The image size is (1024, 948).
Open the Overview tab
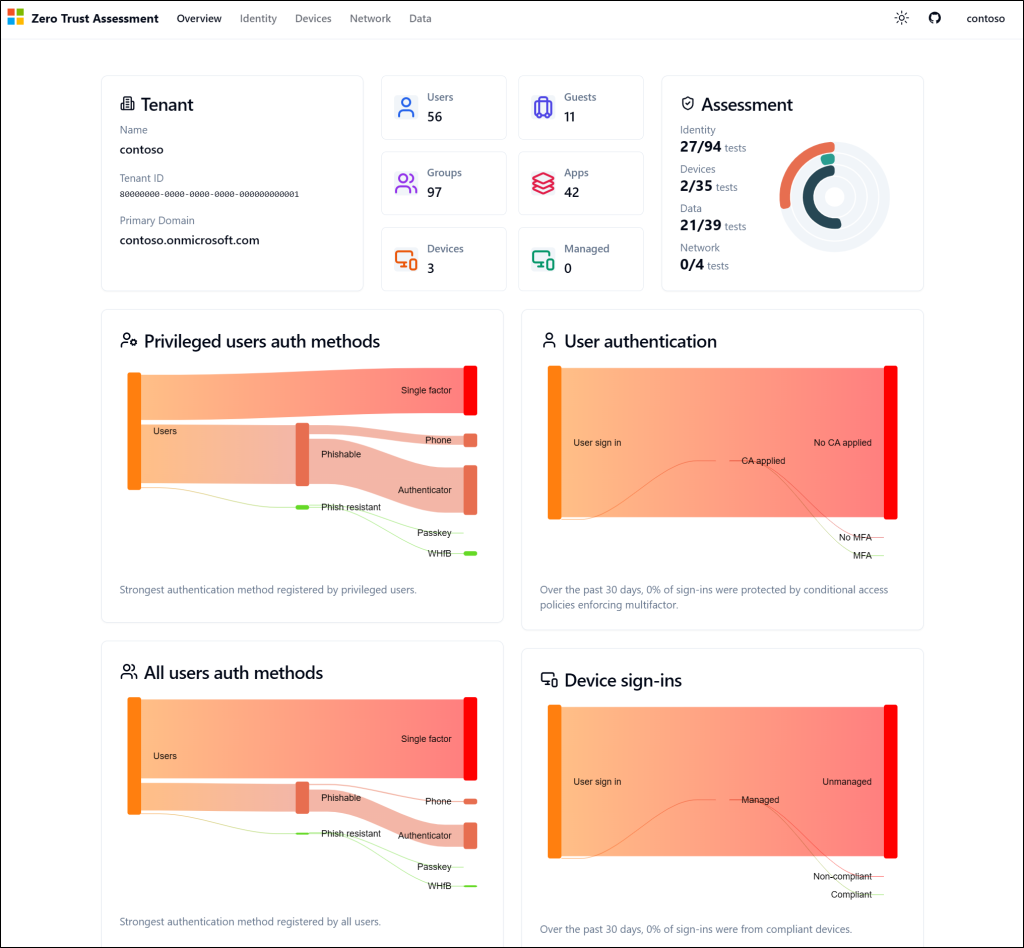[199, 18]
